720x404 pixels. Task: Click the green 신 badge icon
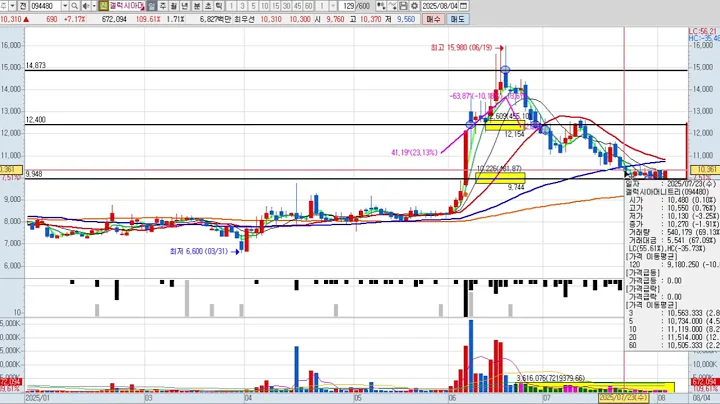click(103, 6)
